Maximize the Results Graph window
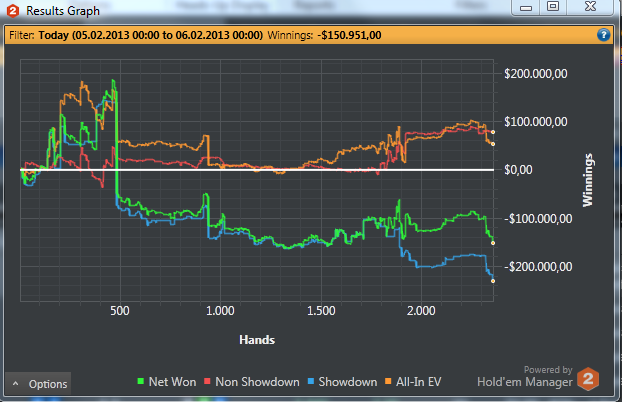 tap(553, 7)
